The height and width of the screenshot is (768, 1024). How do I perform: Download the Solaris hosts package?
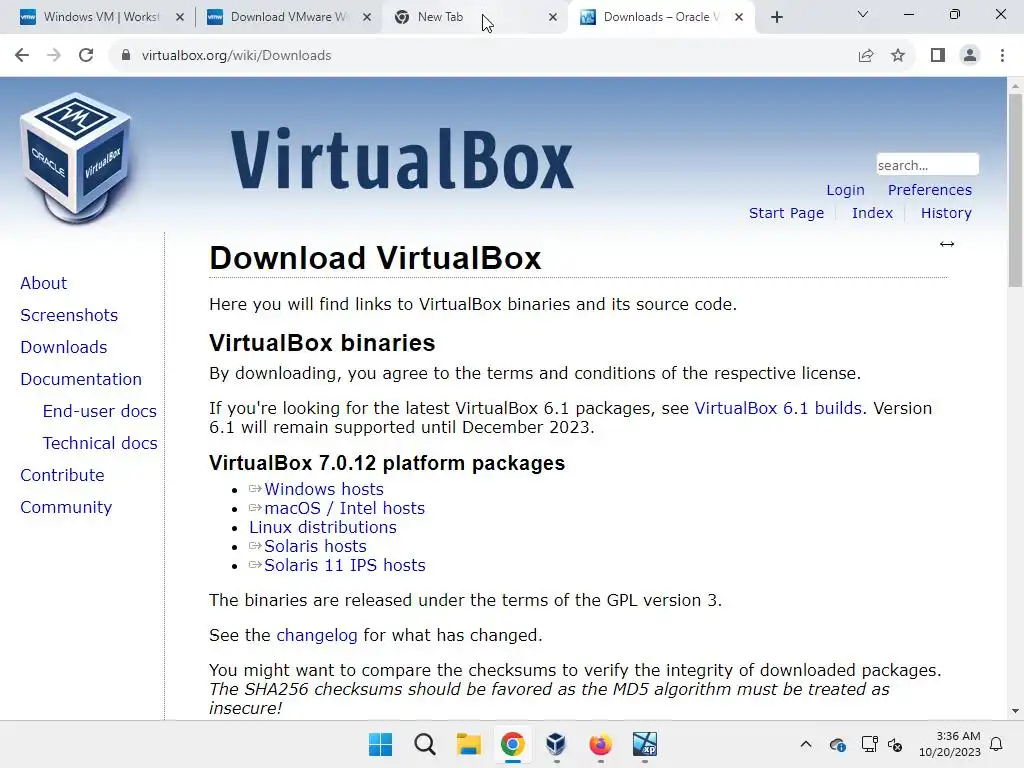(x=315, y=546)
